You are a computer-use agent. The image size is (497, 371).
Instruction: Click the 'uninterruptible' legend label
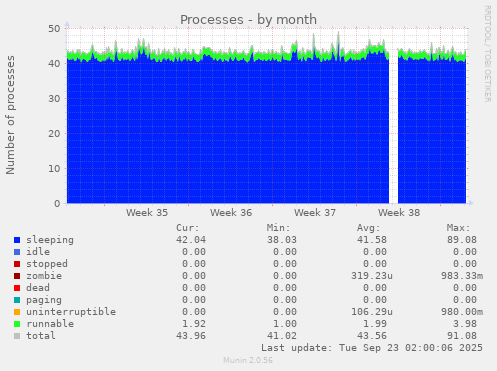tap(71, 312)
